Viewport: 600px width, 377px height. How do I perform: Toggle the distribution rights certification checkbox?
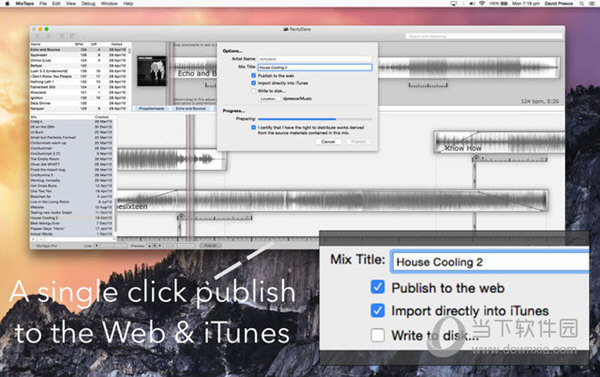coord(253,127)
